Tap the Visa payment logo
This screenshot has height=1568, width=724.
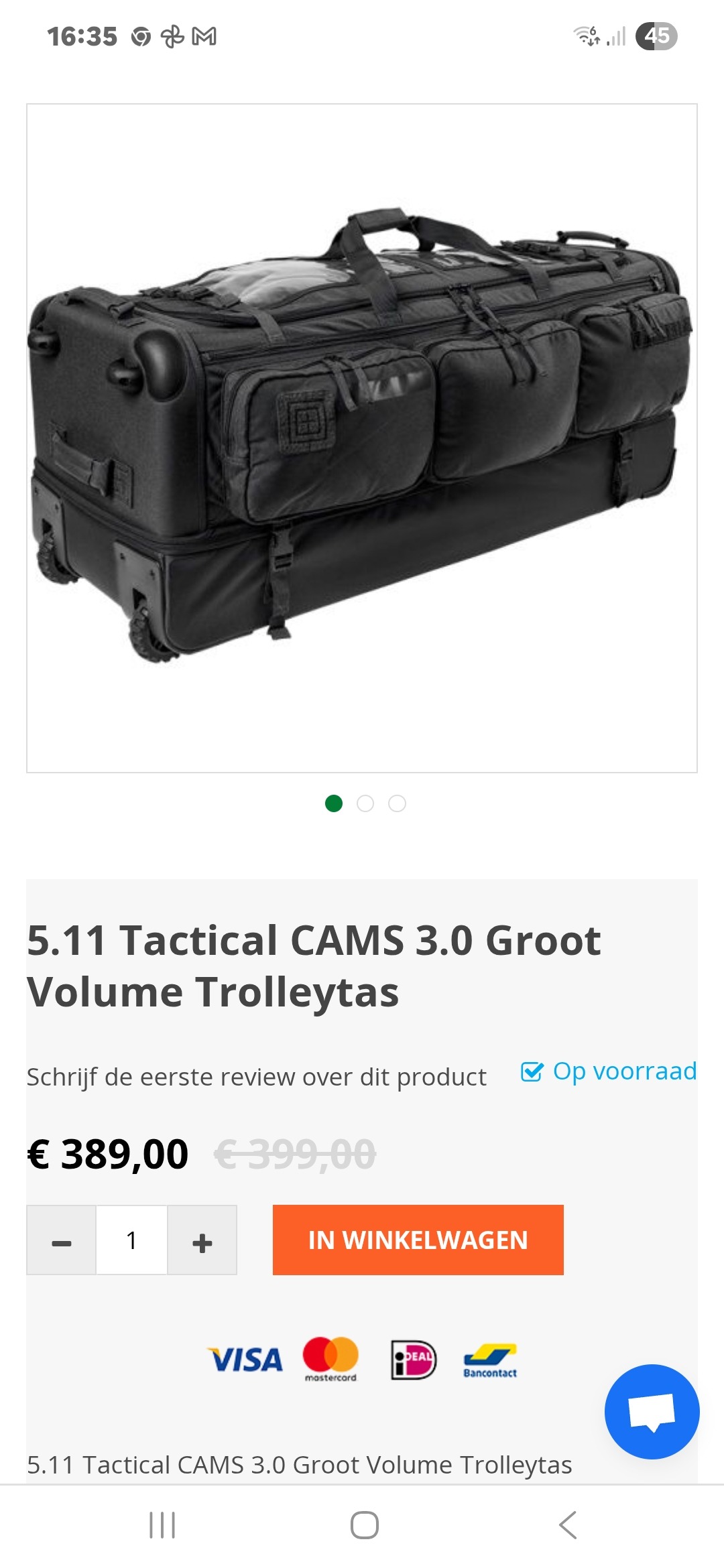point(245,1360)
